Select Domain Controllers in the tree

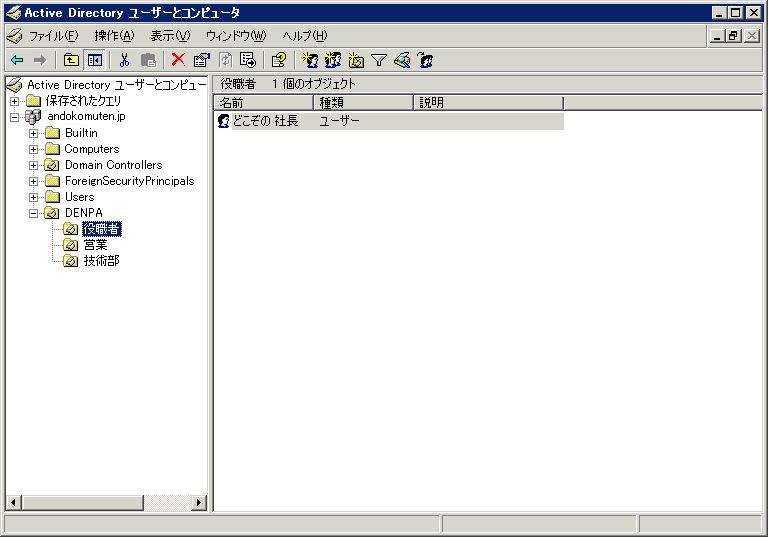tap(114, 165)
